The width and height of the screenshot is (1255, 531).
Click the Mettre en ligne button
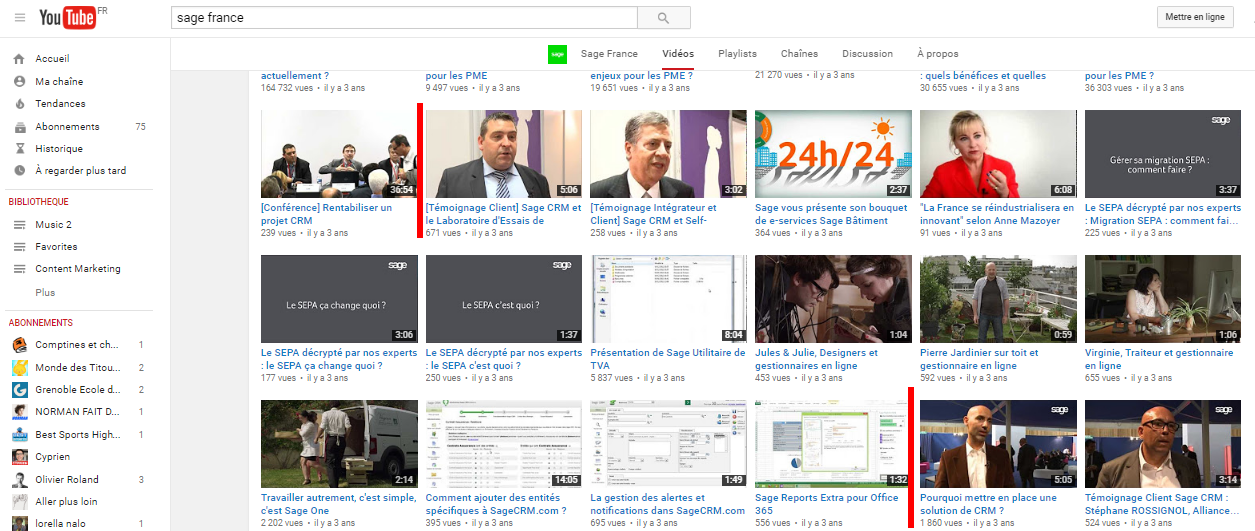1195,17
